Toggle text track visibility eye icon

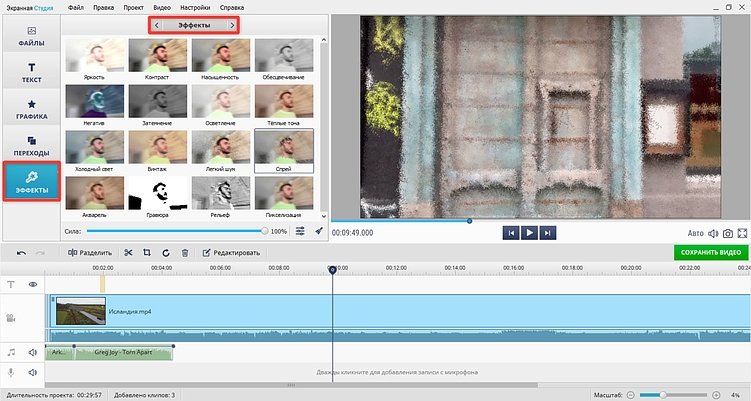tap(33, 285)
